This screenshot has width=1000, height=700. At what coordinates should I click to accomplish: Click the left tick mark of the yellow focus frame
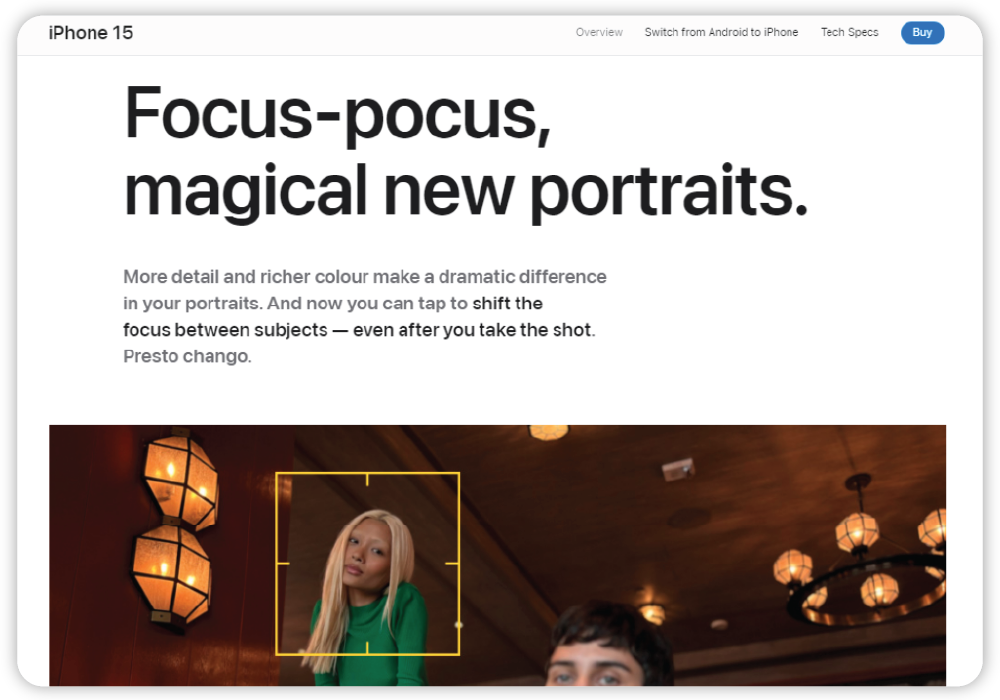(282, 563)
